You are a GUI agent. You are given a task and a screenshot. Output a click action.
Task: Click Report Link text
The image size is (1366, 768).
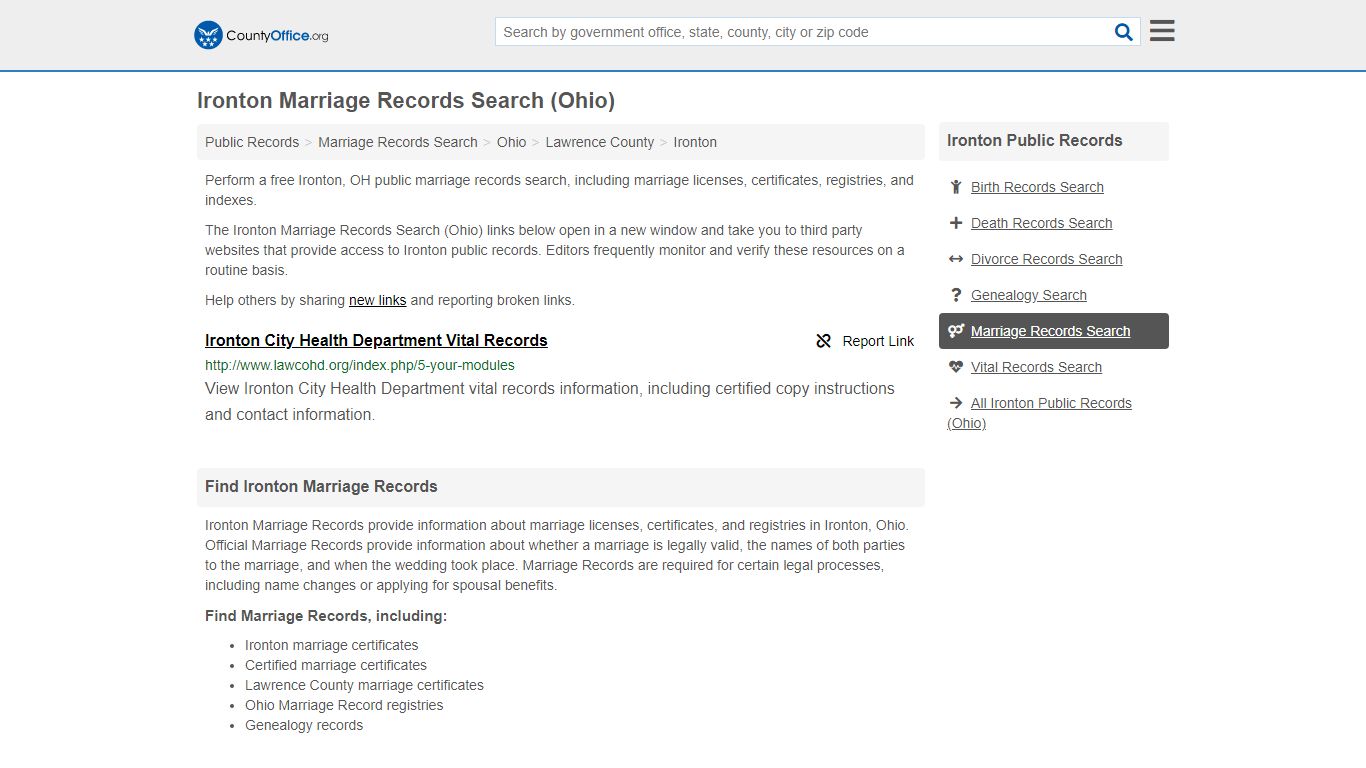[x=878, y=341]
